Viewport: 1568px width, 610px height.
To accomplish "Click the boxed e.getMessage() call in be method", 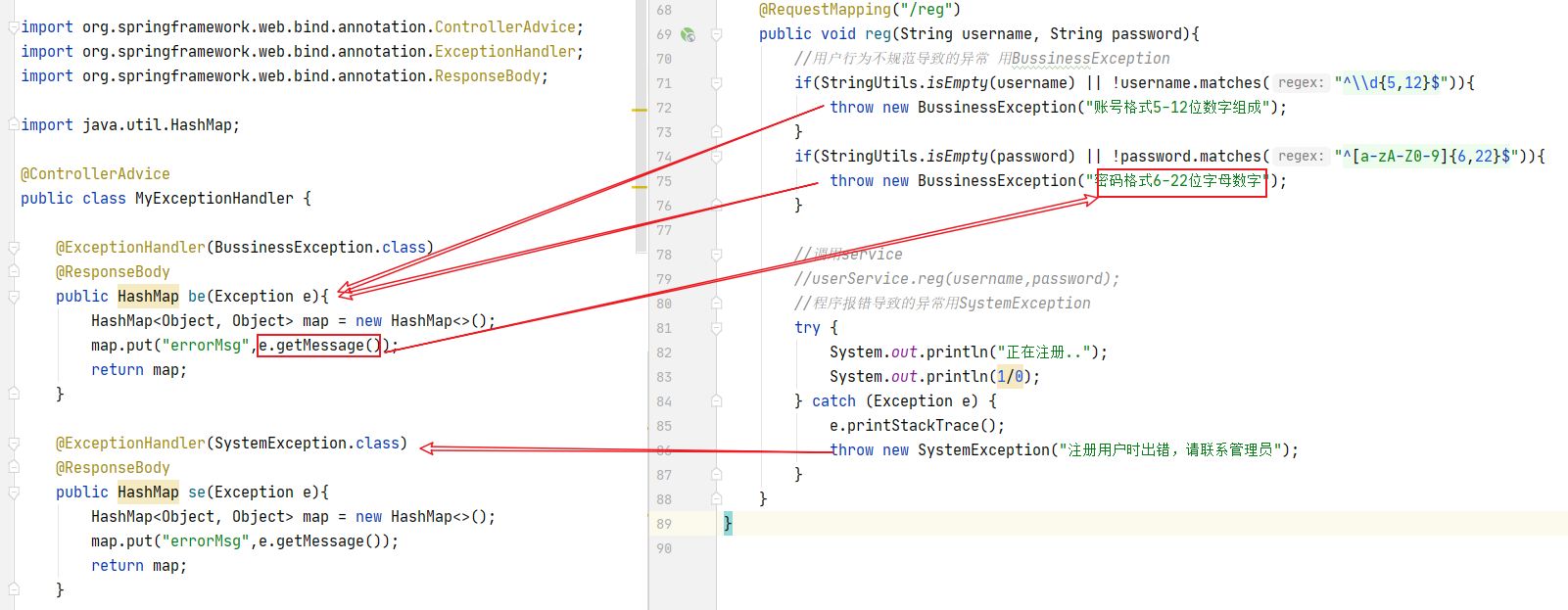I will pos(318,346).
